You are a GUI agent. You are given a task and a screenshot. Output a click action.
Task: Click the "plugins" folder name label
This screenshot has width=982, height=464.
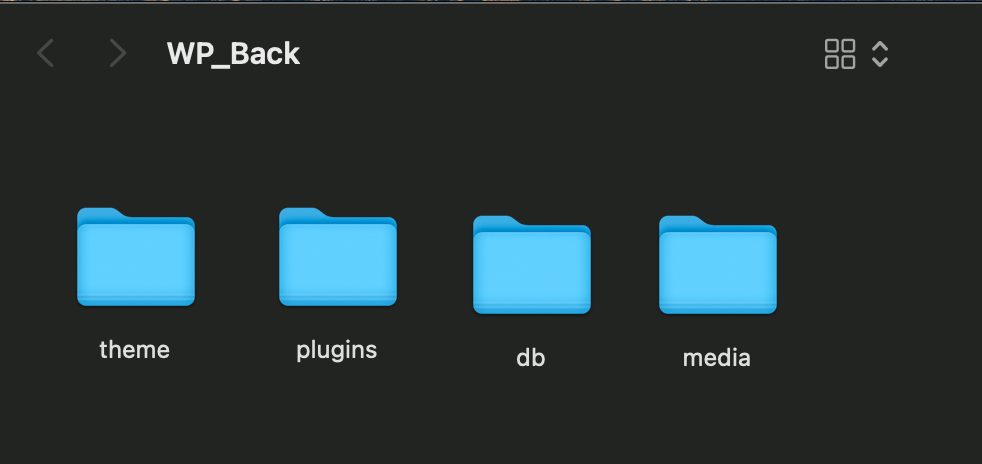[337, 351]
